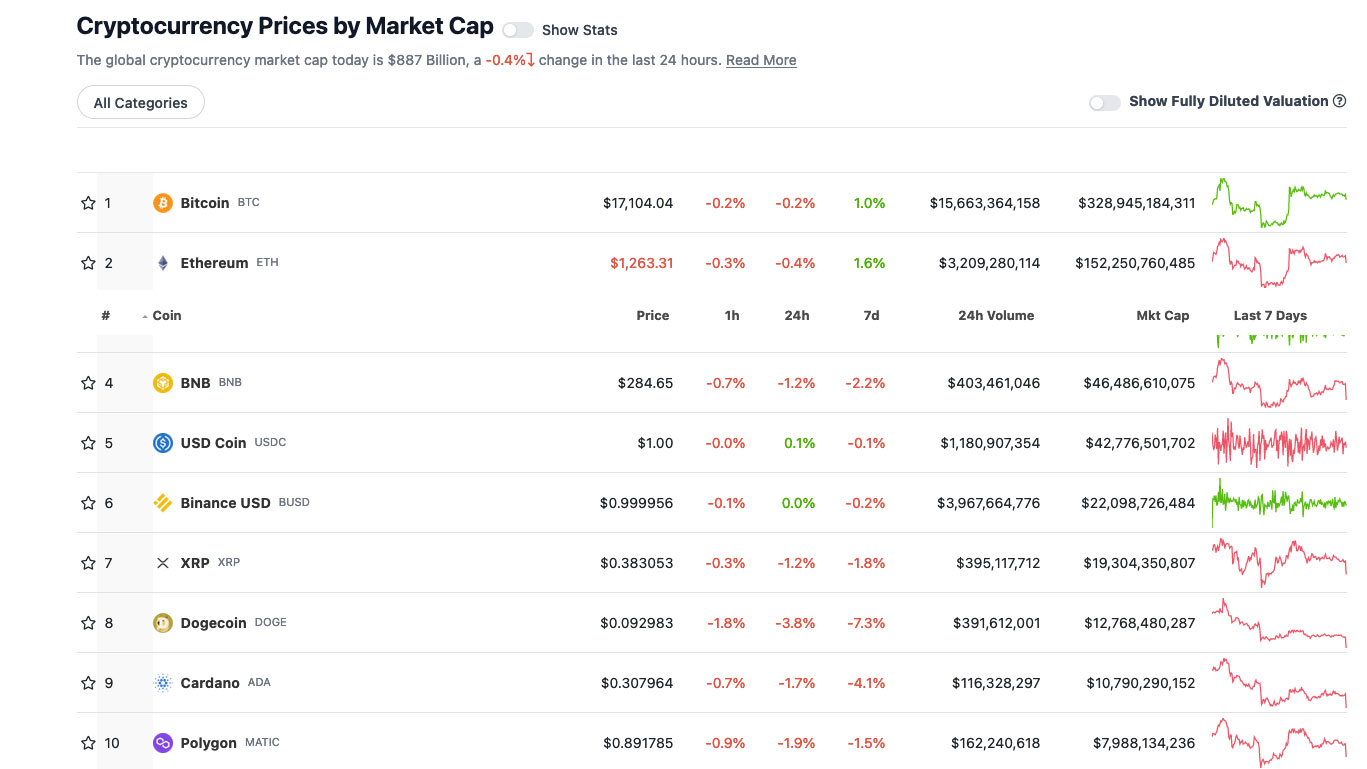1367x769 pixels.
Task: Open the Polygon coin page link
Action: [x=209, y=743]
